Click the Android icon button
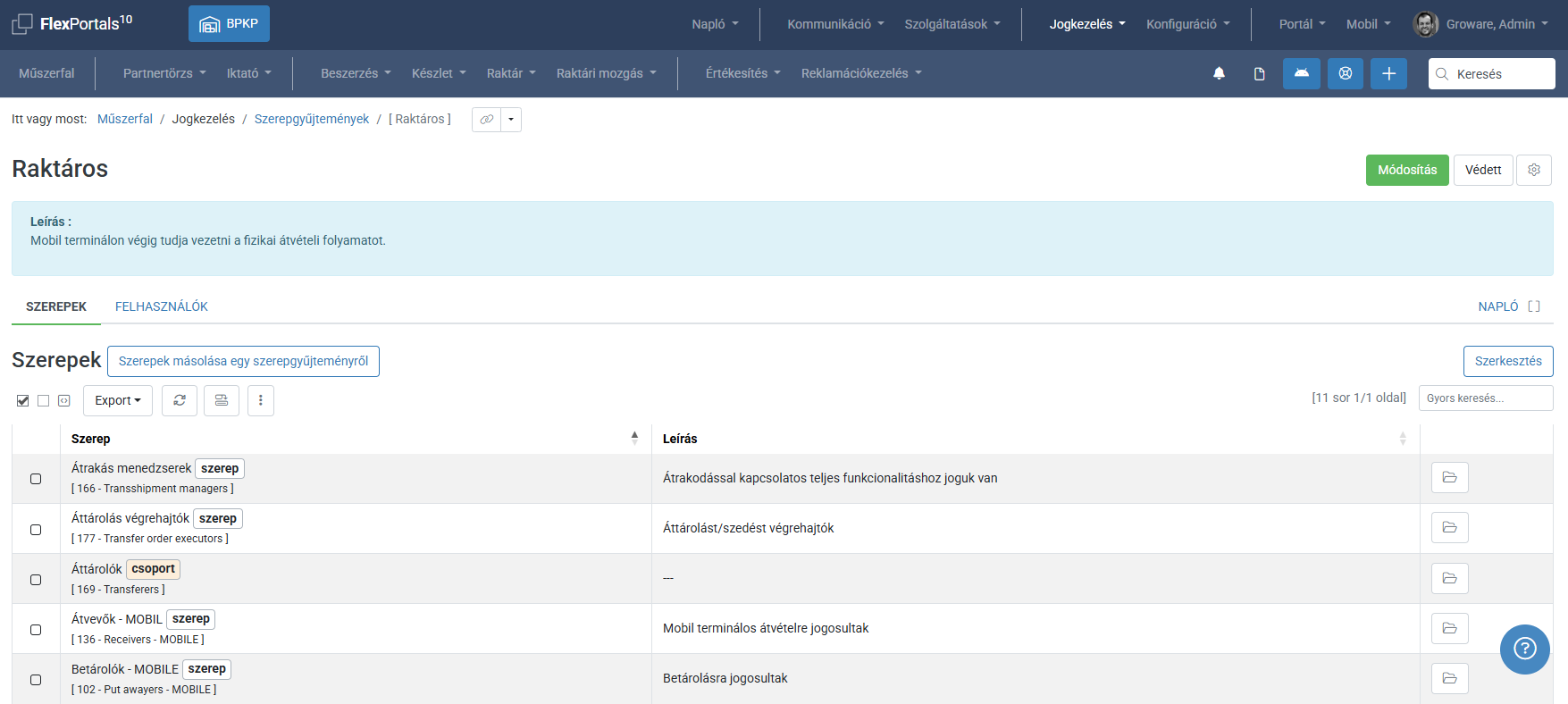Image resolution: width=1568 pixels, height=704 pixels. 1302,73
